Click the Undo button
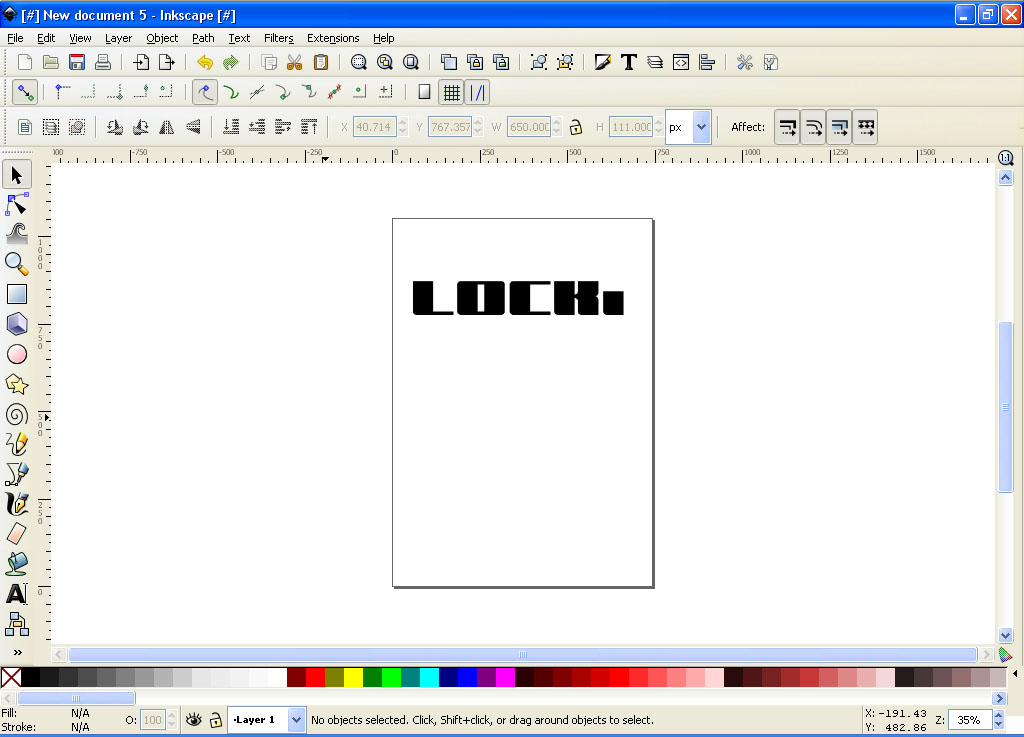 click(x=205, y=62)
